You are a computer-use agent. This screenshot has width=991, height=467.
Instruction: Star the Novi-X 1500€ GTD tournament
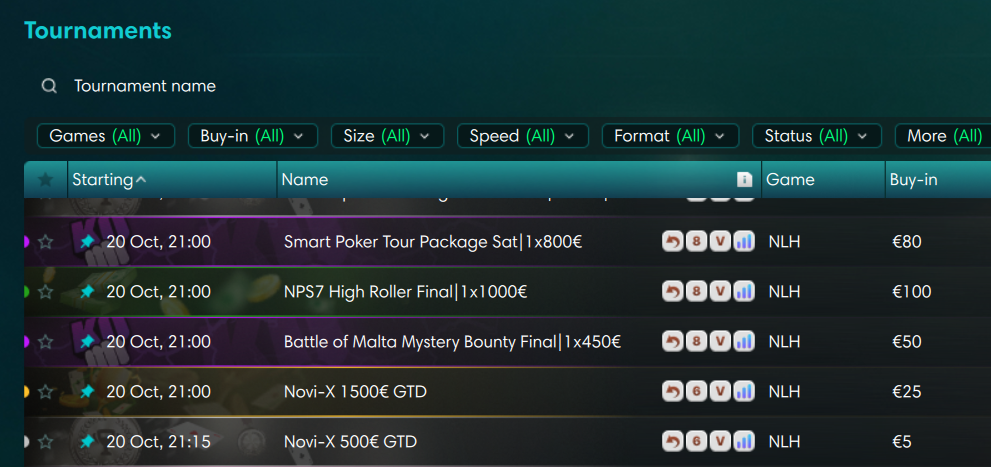click(45, 392)
